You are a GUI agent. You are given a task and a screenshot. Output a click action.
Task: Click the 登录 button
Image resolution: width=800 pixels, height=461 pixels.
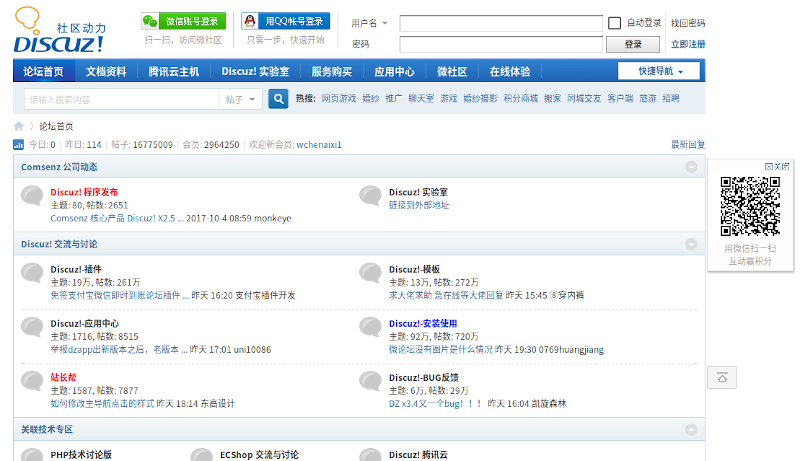[x=633, y=44]
